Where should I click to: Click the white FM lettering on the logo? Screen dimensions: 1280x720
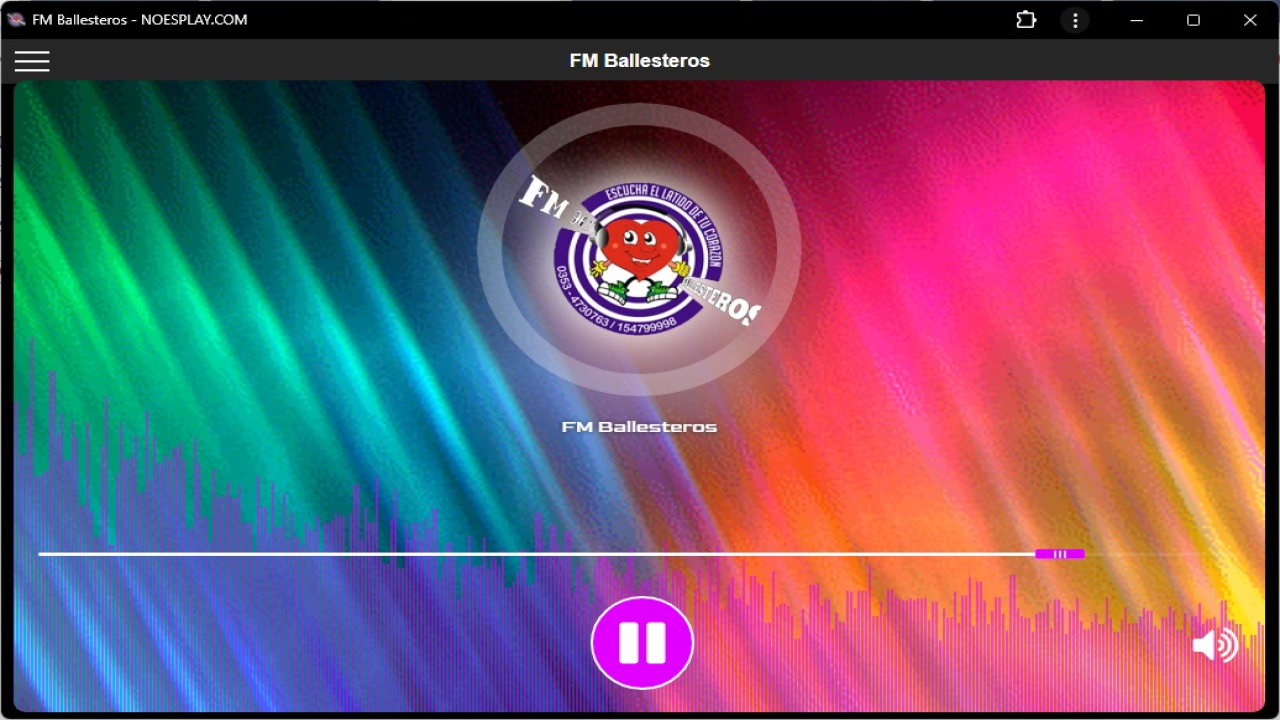pyautogui.click(x=545, y=197)
